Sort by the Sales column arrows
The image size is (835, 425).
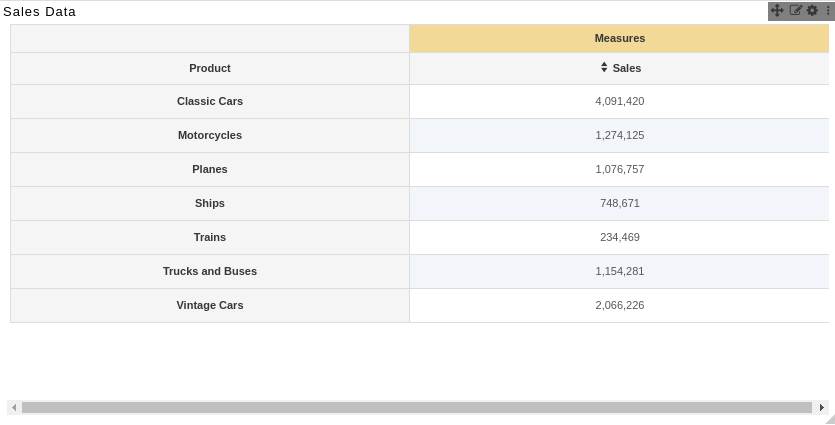click(604, 67)
